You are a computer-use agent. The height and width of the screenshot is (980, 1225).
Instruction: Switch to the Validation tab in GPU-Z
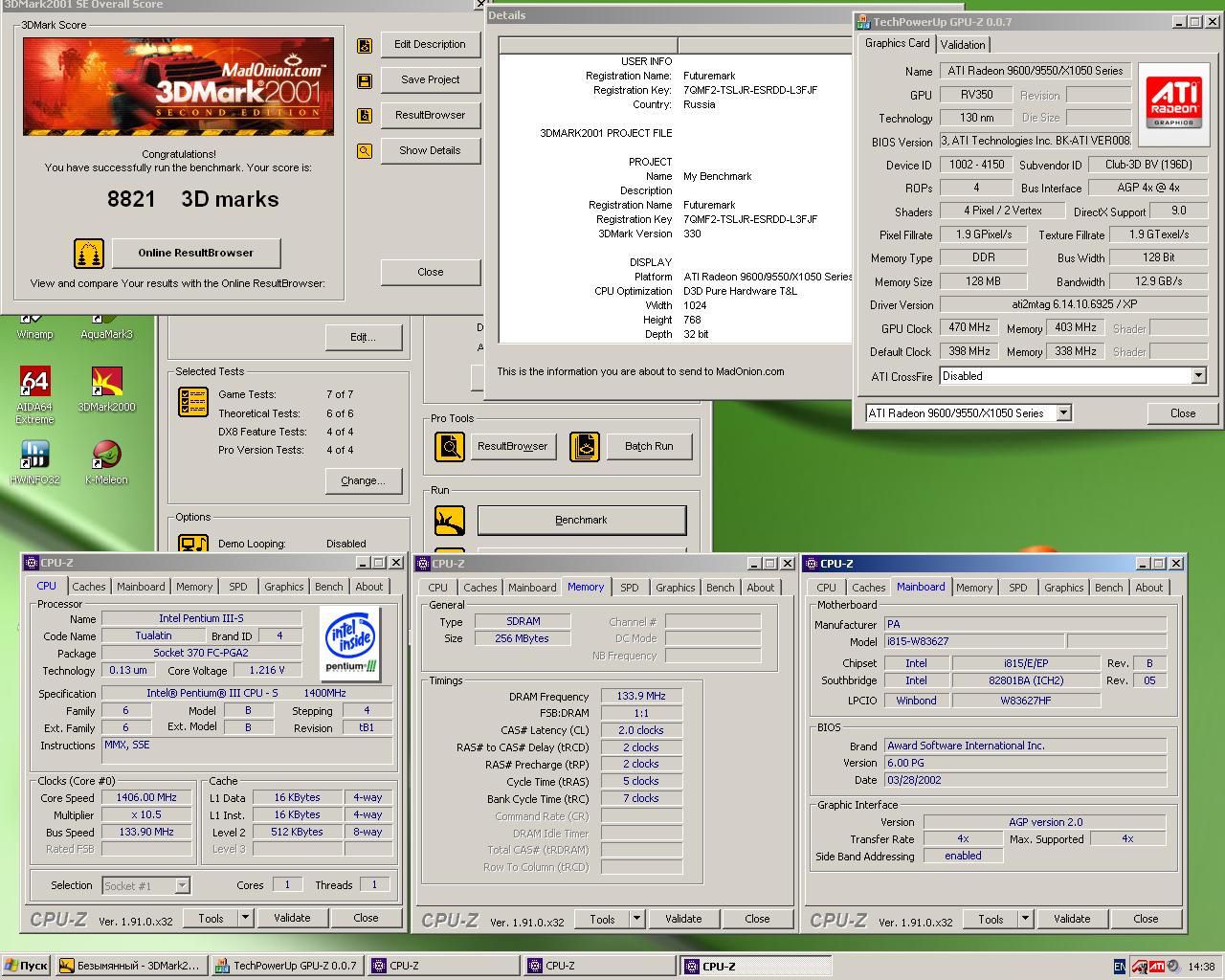pyautogui.click(x=962, y=44)
